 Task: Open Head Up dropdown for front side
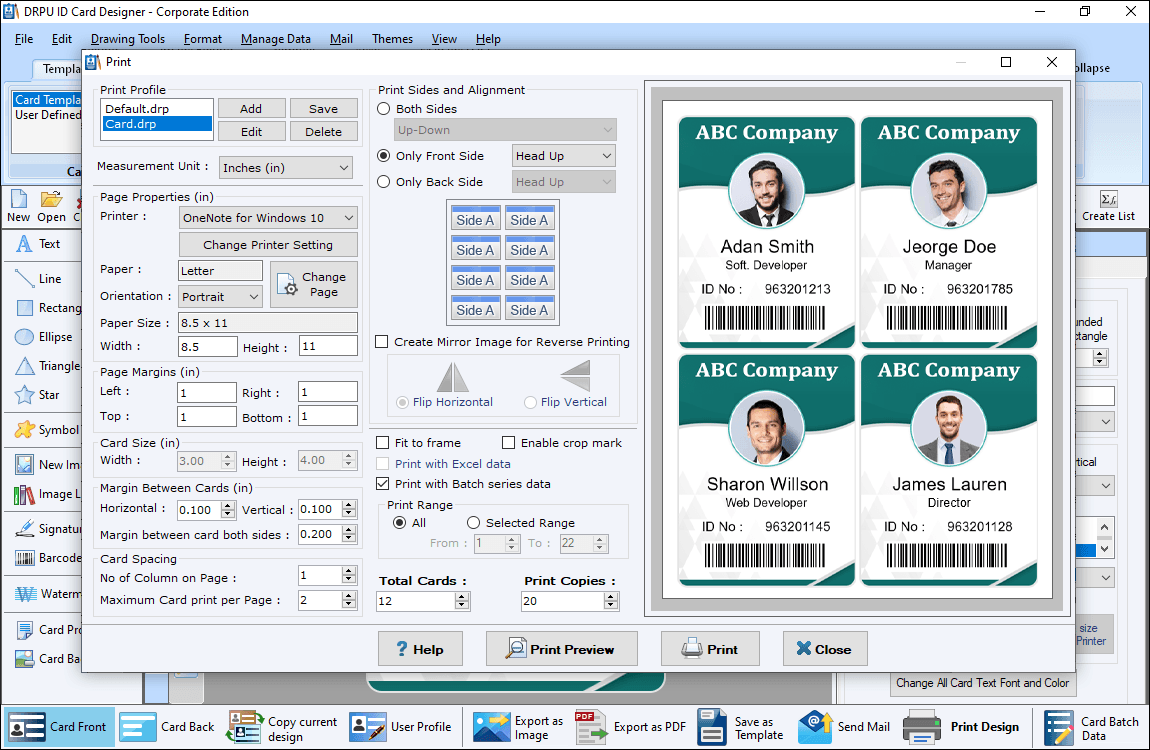click(563, 155)
